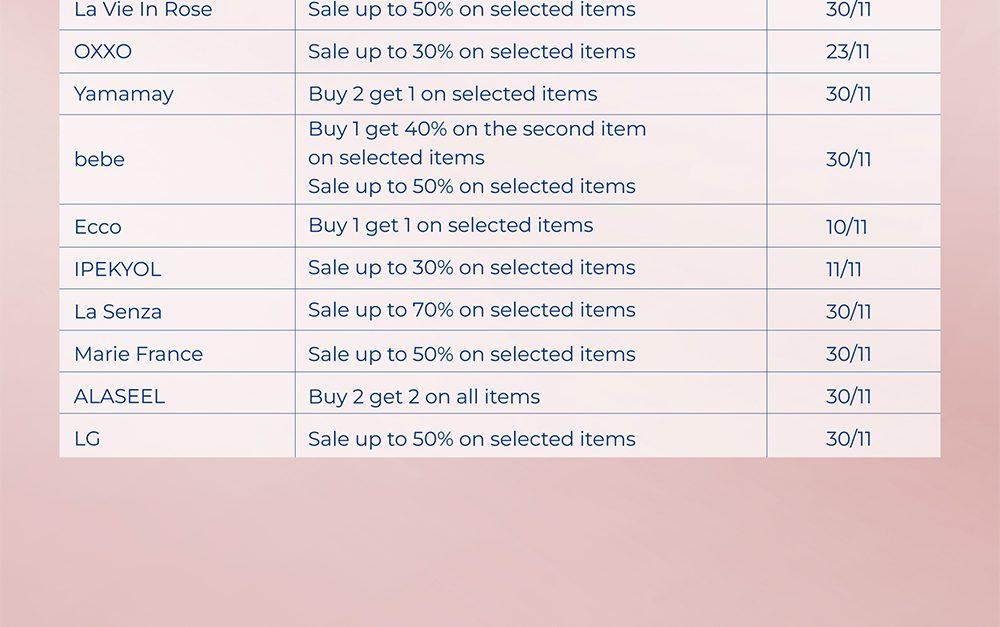
Task: Click the La Senza store name
Action: 118,312
